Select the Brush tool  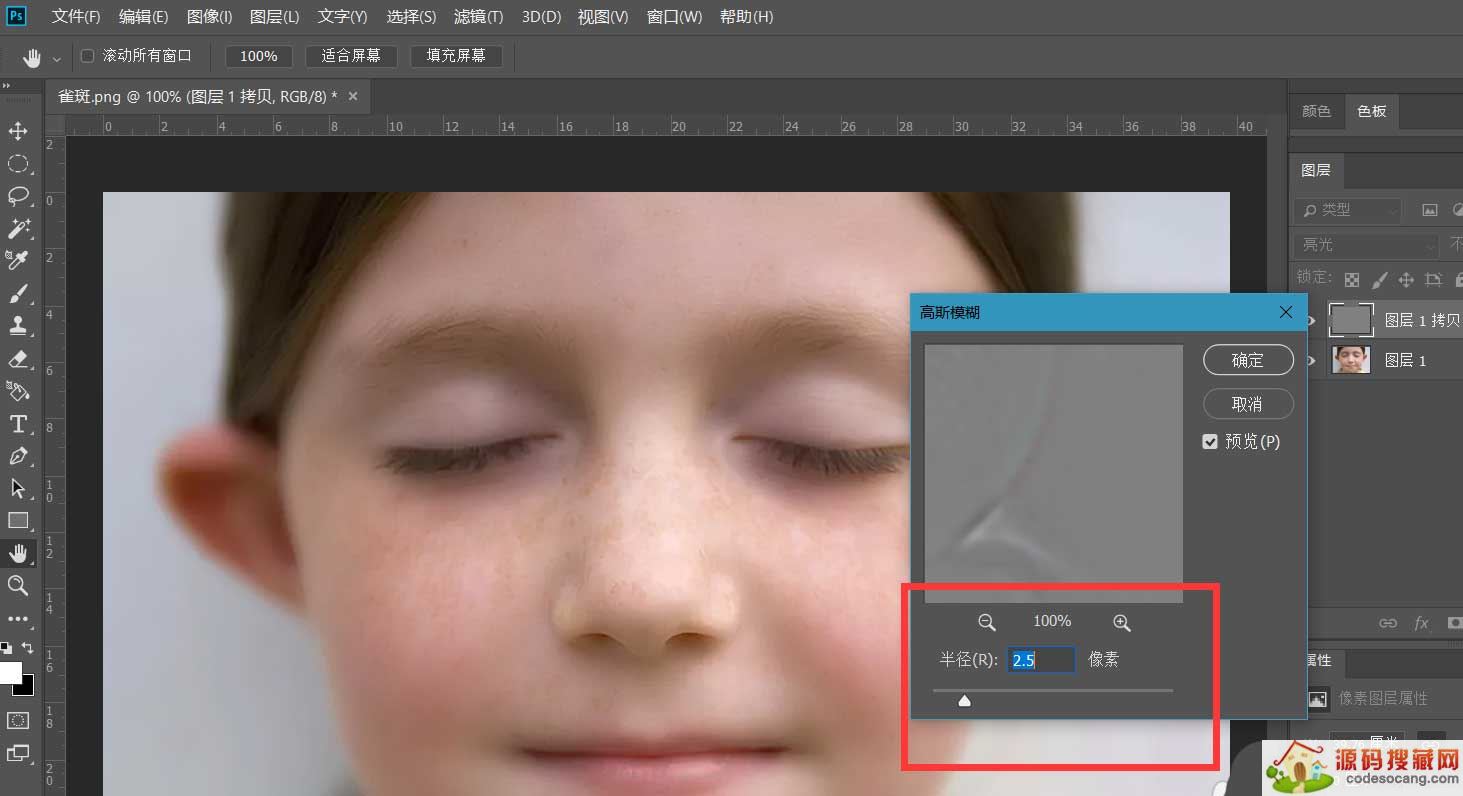pyautogui.click(x=18, y=294)
